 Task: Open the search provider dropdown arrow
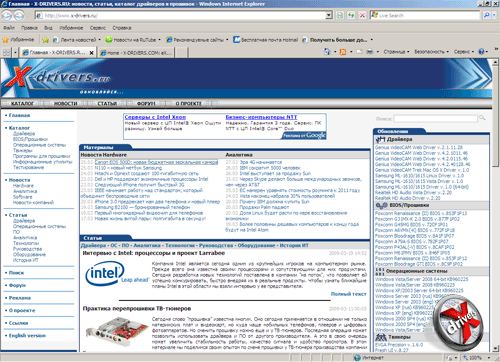point(495,15)
